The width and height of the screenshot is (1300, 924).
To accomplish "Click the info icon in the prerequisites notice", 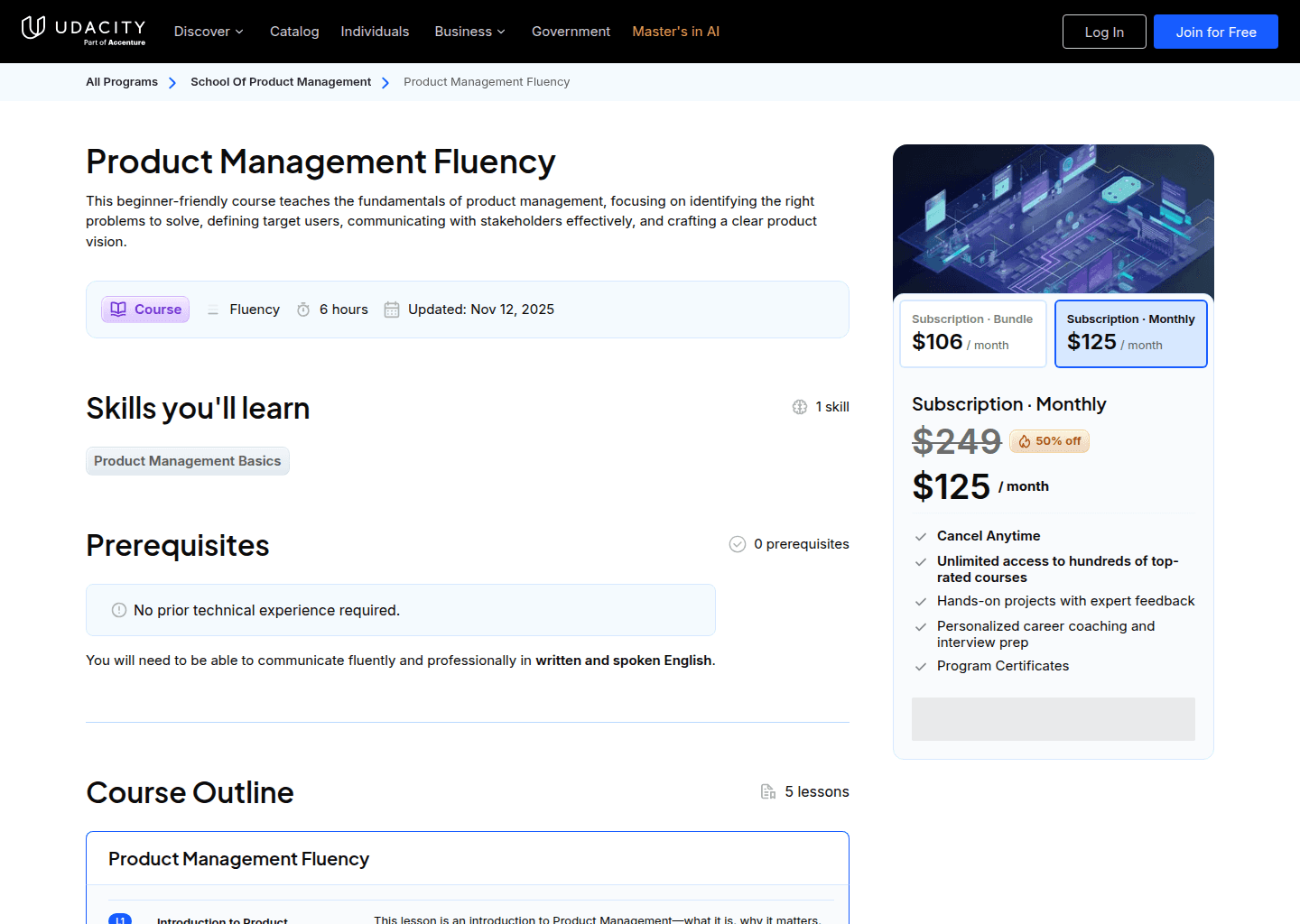I will 118,610.
